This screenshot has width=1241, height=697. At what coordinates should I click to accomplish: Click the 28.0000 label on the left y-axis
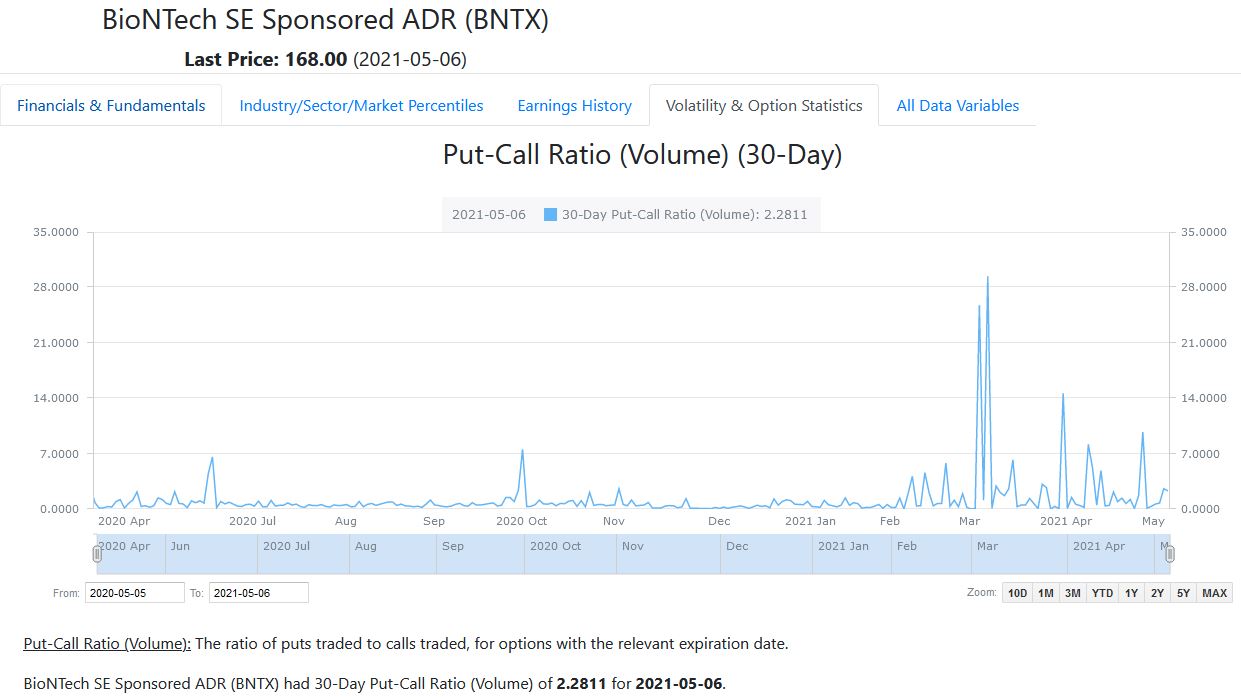coord(57,287)
